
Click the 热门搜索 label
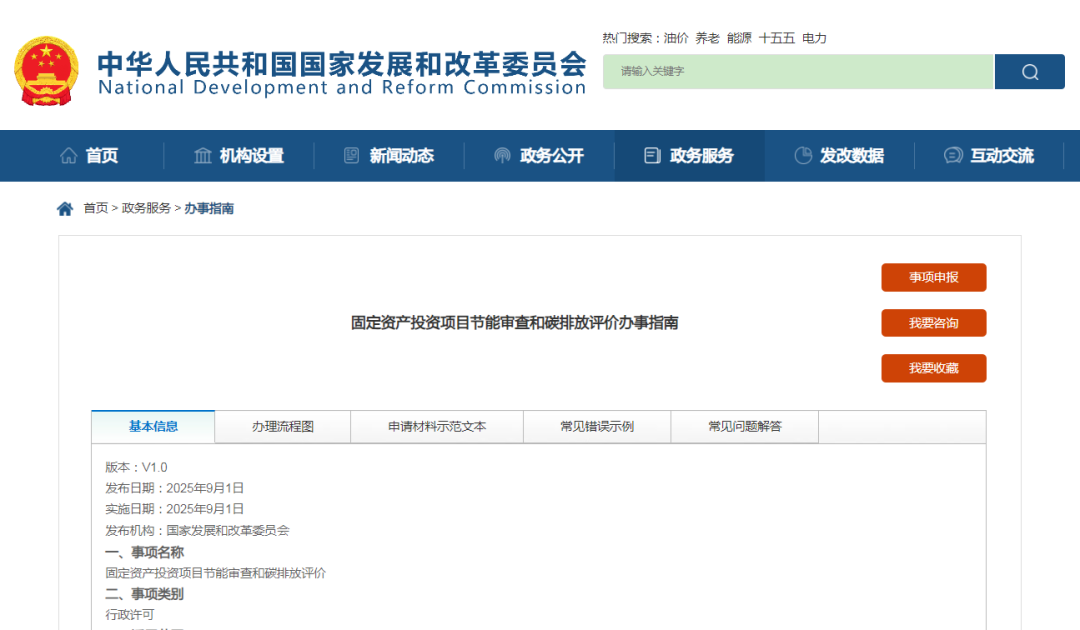630,39
